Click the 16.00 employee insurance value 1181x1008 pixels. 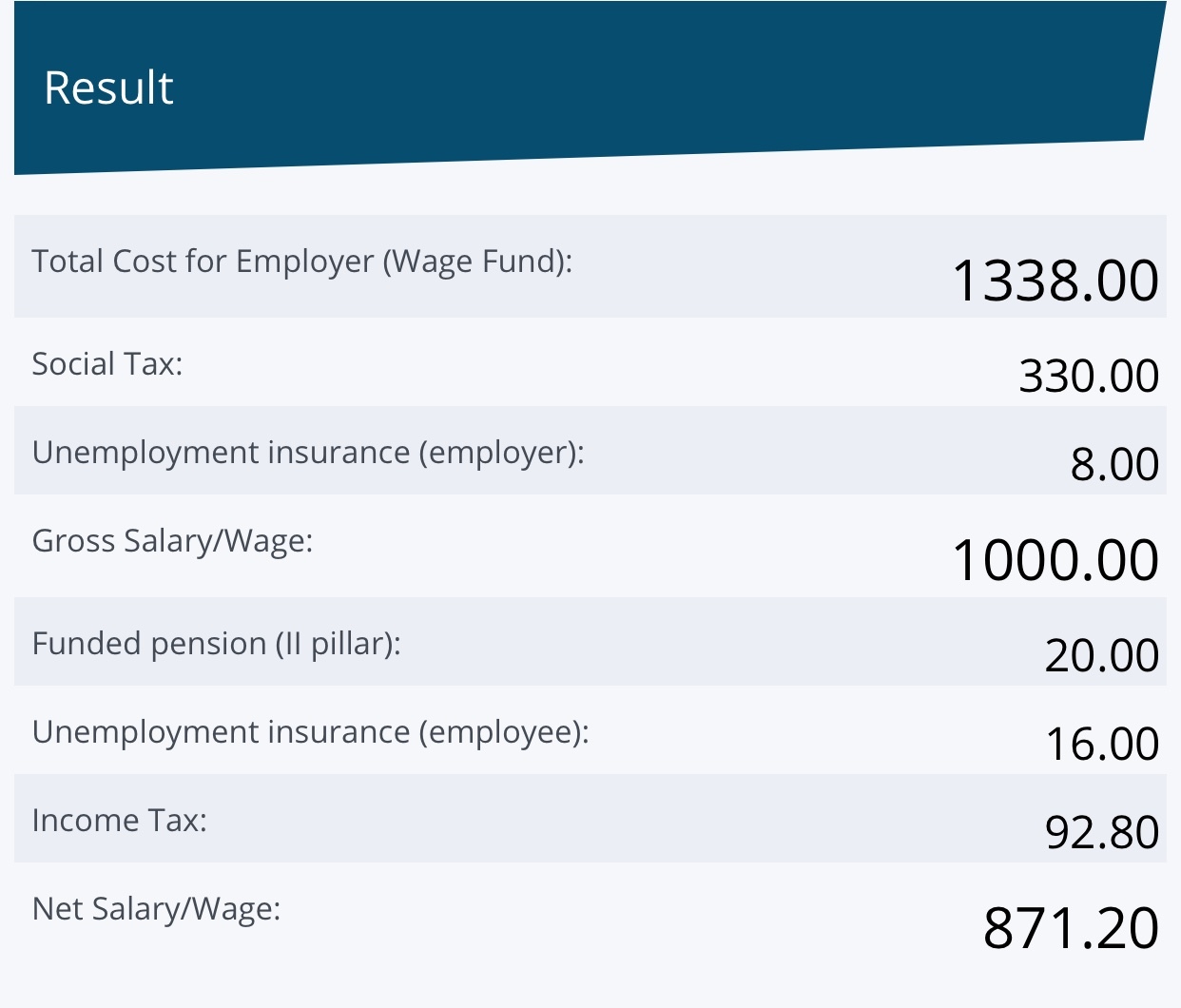point(1101,744)
